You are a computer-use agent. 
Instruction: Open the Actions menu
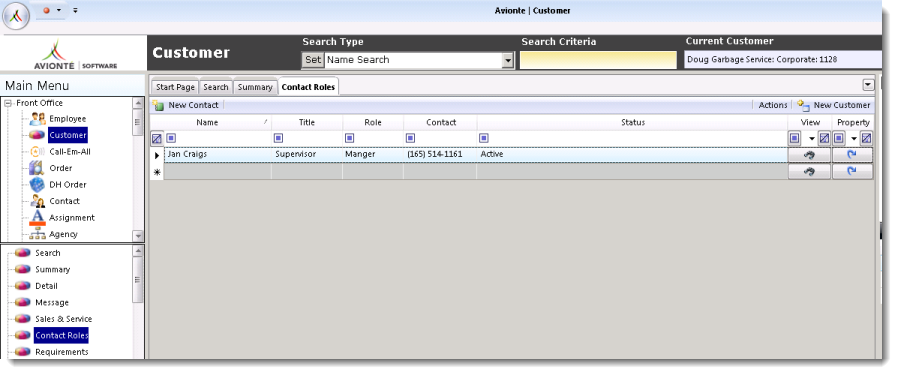point(773,105)
